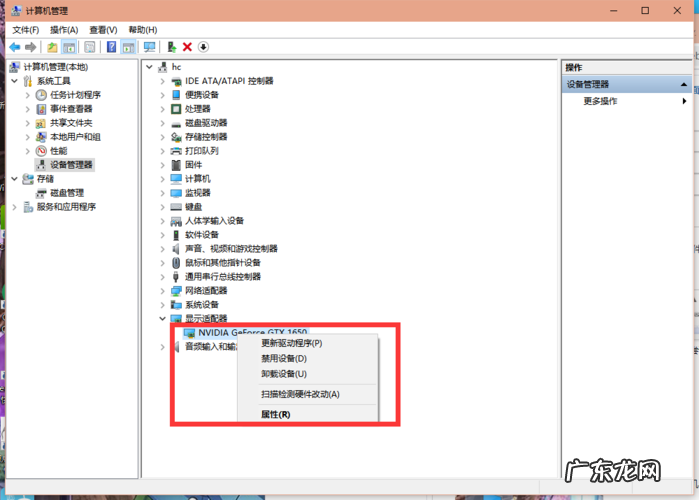The height and width of the screenshot is (500, 699).
Task: Click the Forward arrow toolbar icon
Action: pos(31,47)
